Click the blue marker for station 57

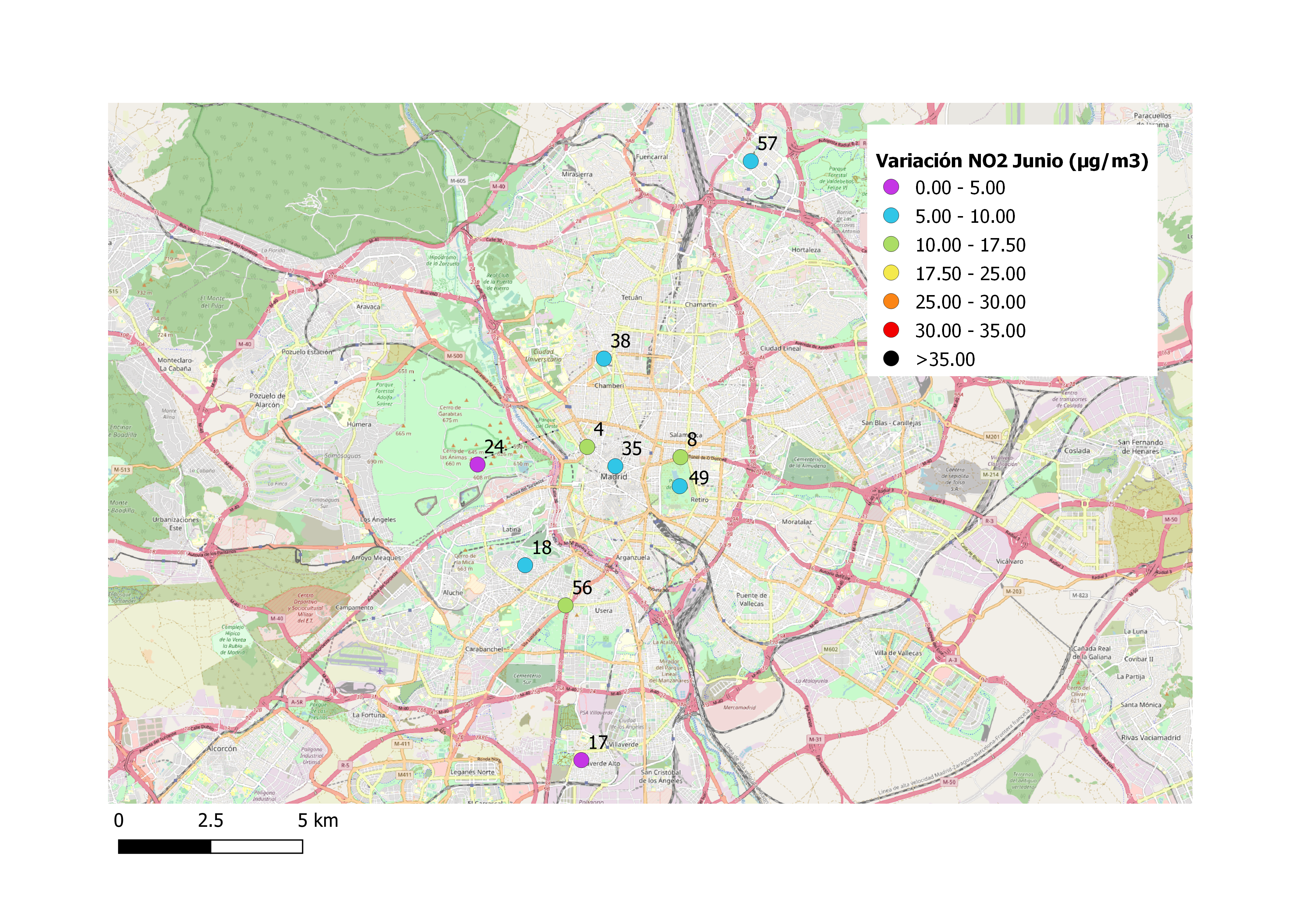pyautogui.click(x=750, y=161)
